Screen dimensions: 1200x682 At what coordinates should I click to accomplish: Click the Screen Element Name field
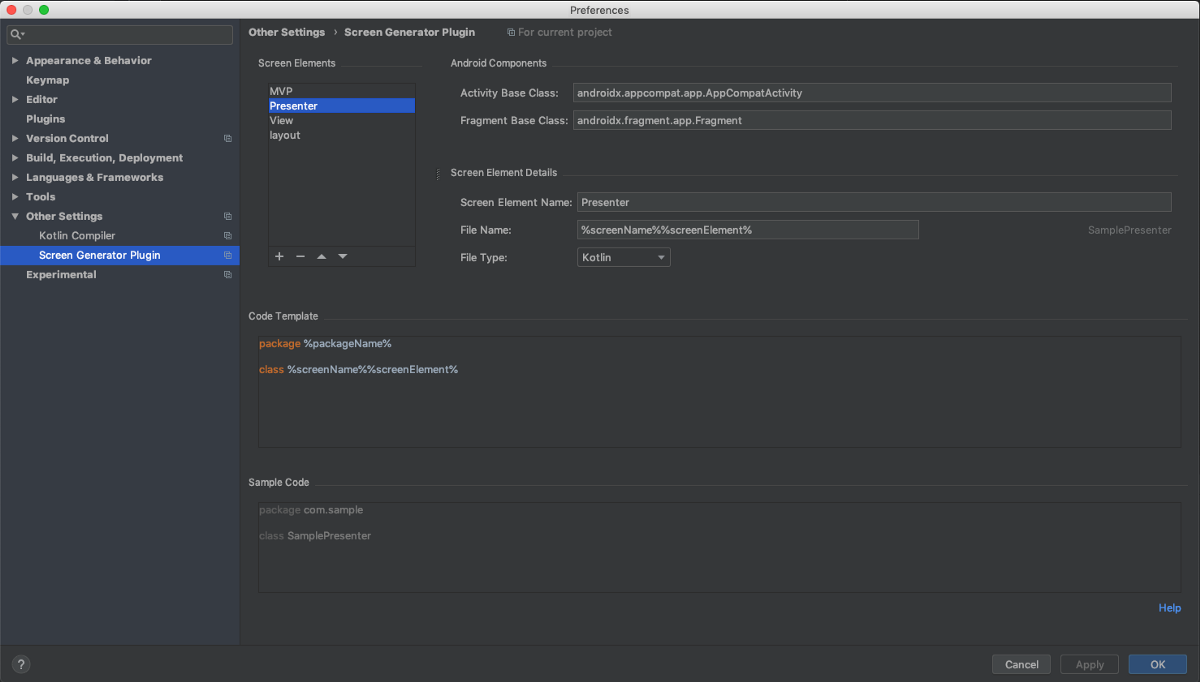pyautogui.click(x=874, y=202)
